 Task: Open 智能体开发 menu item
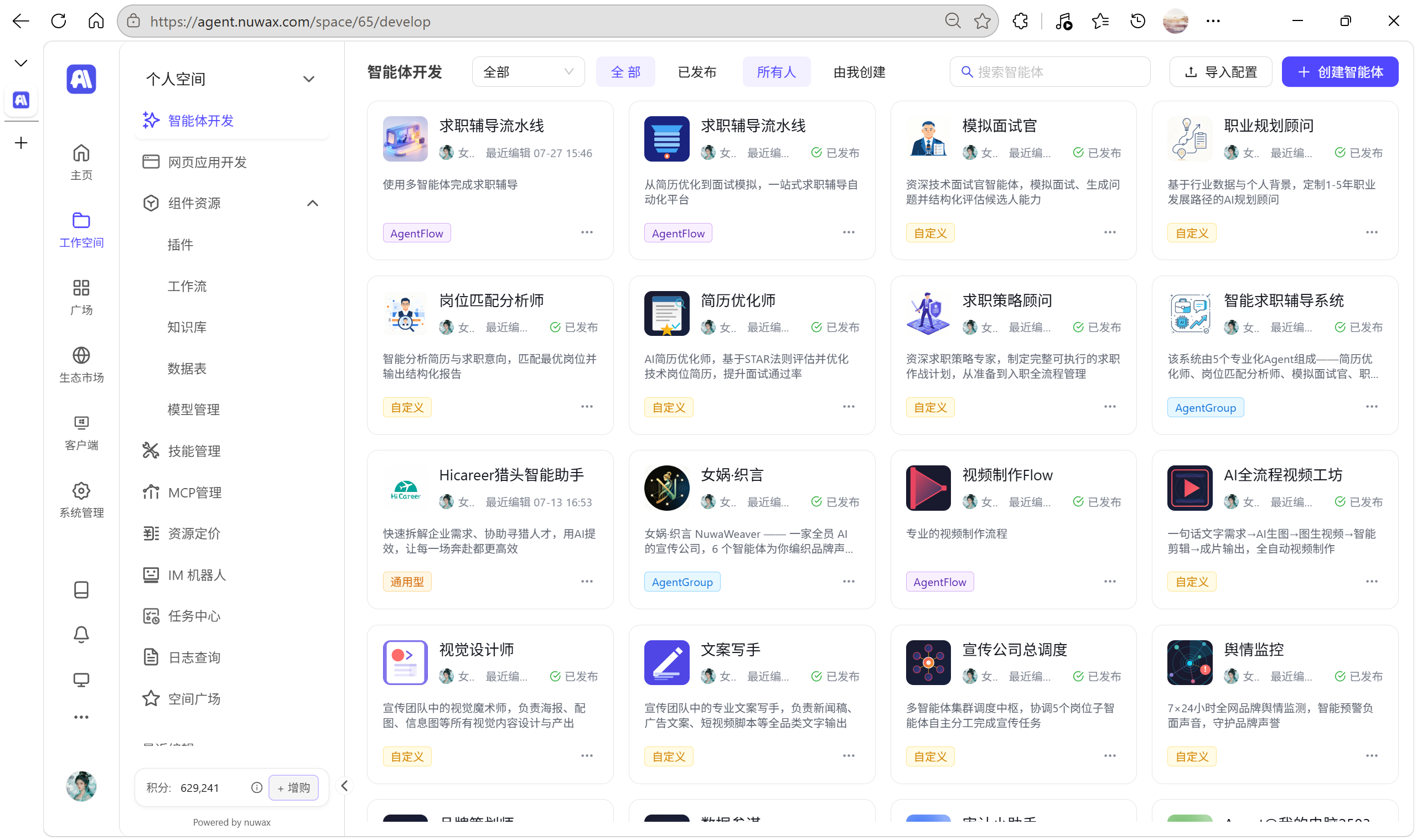tap(232, 121)
